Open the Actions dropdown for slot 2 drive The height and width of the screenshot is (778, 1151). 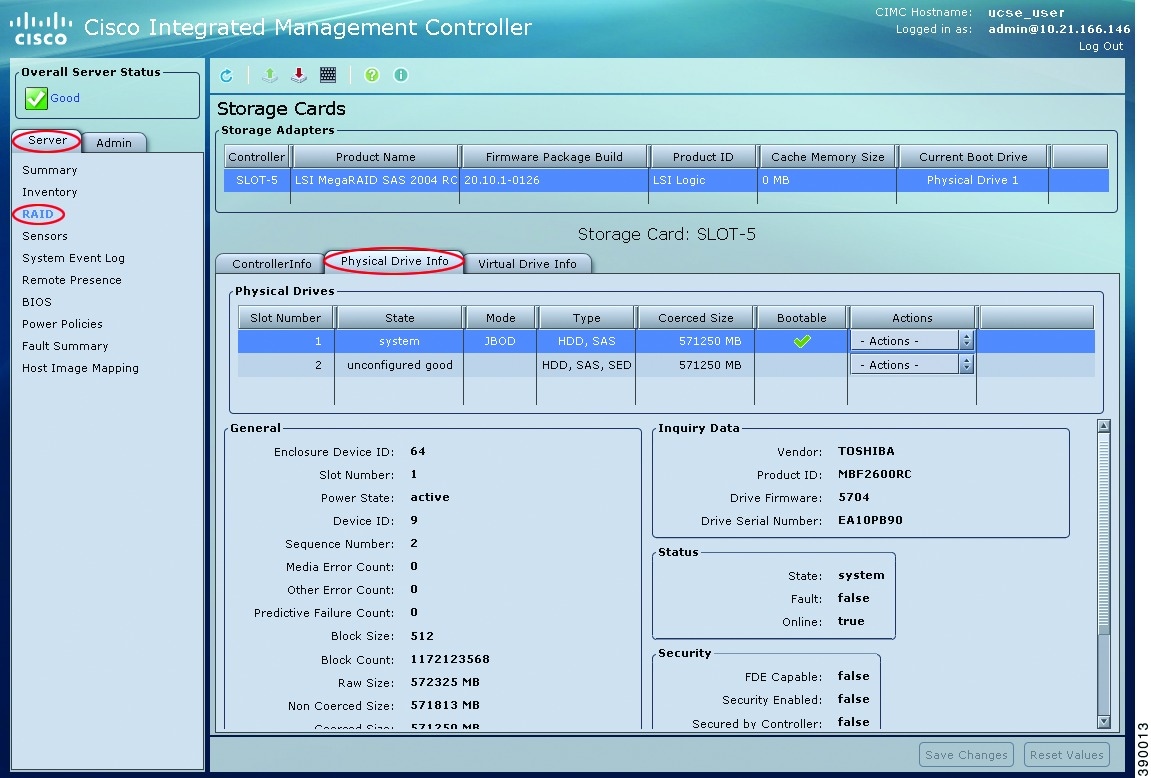click(x=911, y=365)
